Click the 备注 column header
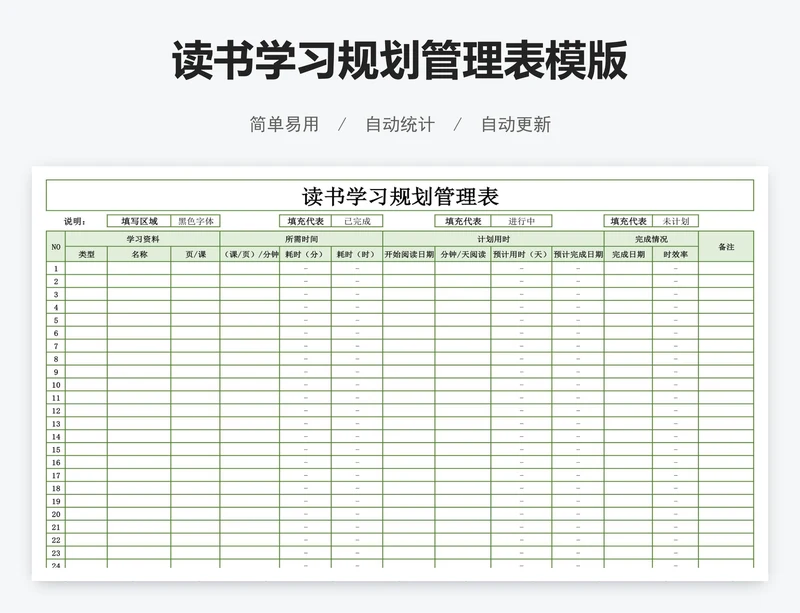Image resolution: width=800 pixels, height=613 pixels. pyautogui.click(x=726, y=247)
